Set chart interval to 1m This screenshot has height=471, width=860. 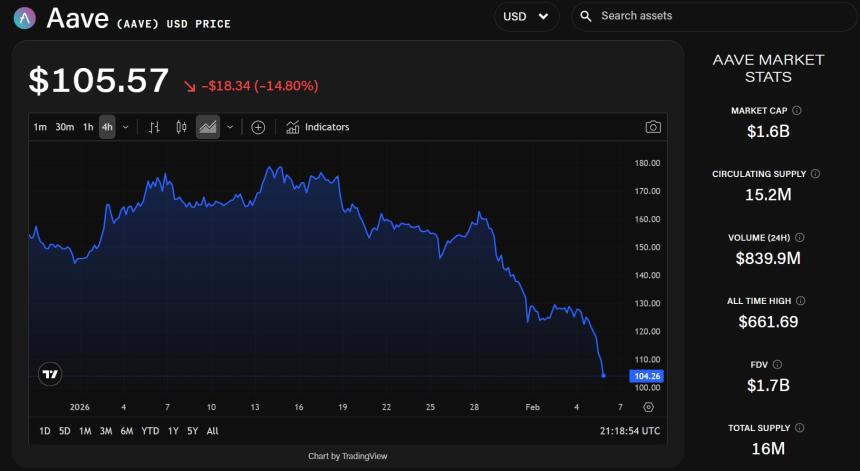point(40,127)
